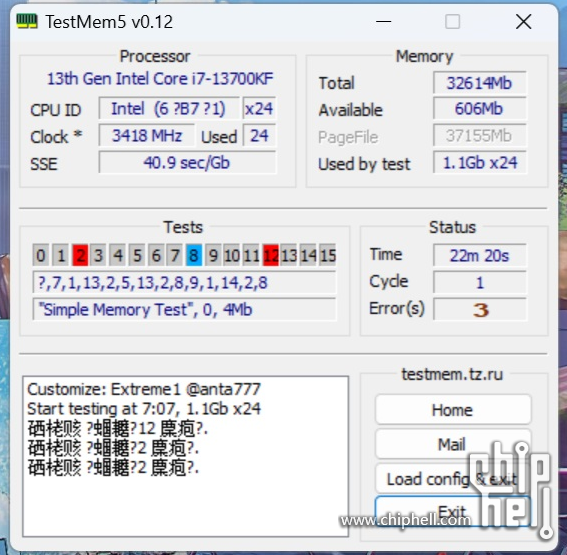Select test box 14
The width and height of the screenshot is (567, 555).
tap(308, 255)
